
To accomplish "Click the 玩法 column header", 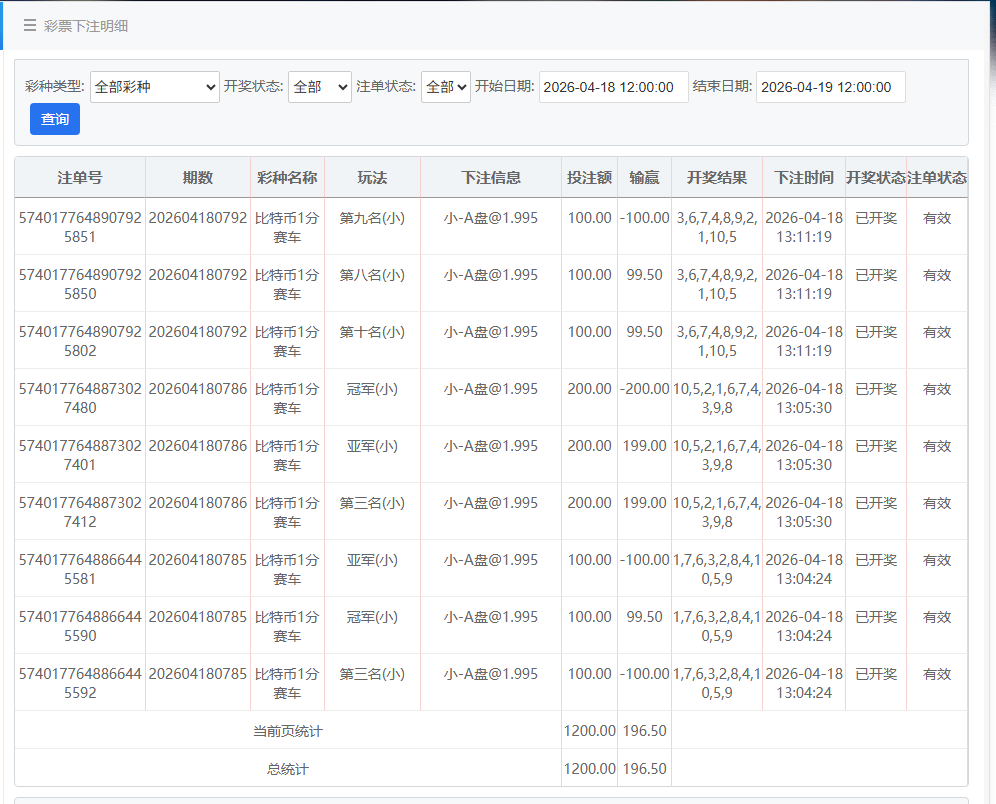I will pyautogui.click(x=372, y=178).
